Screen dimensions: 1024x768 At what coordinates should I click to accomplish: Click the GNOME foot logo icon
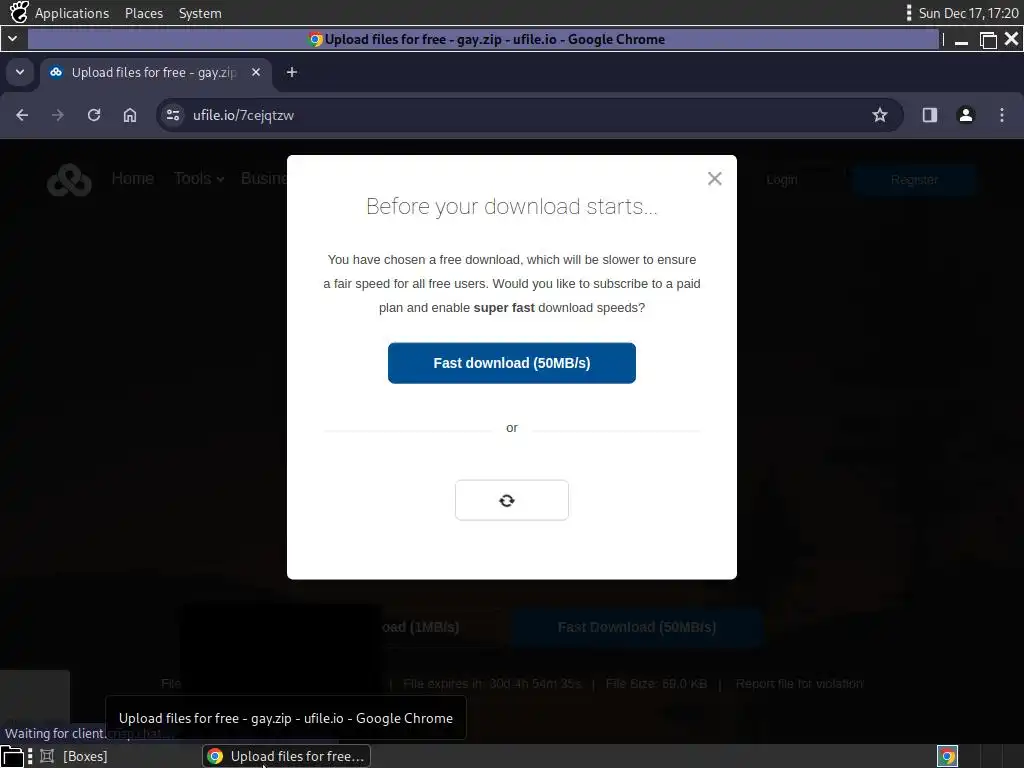tap(19, 12)
